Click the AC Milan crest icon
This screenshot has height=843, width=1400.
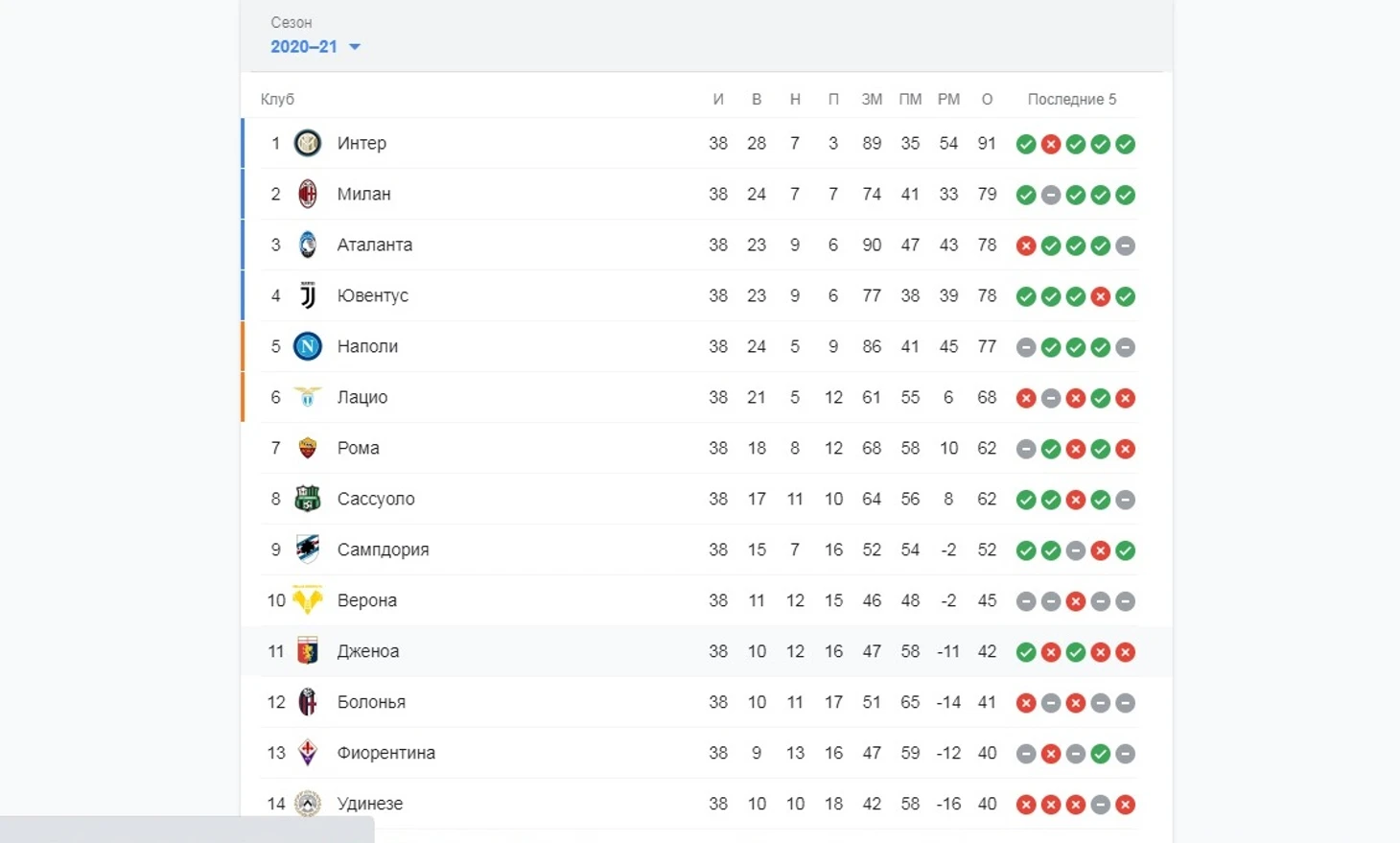pyautogui.click(x=308, y=195)
